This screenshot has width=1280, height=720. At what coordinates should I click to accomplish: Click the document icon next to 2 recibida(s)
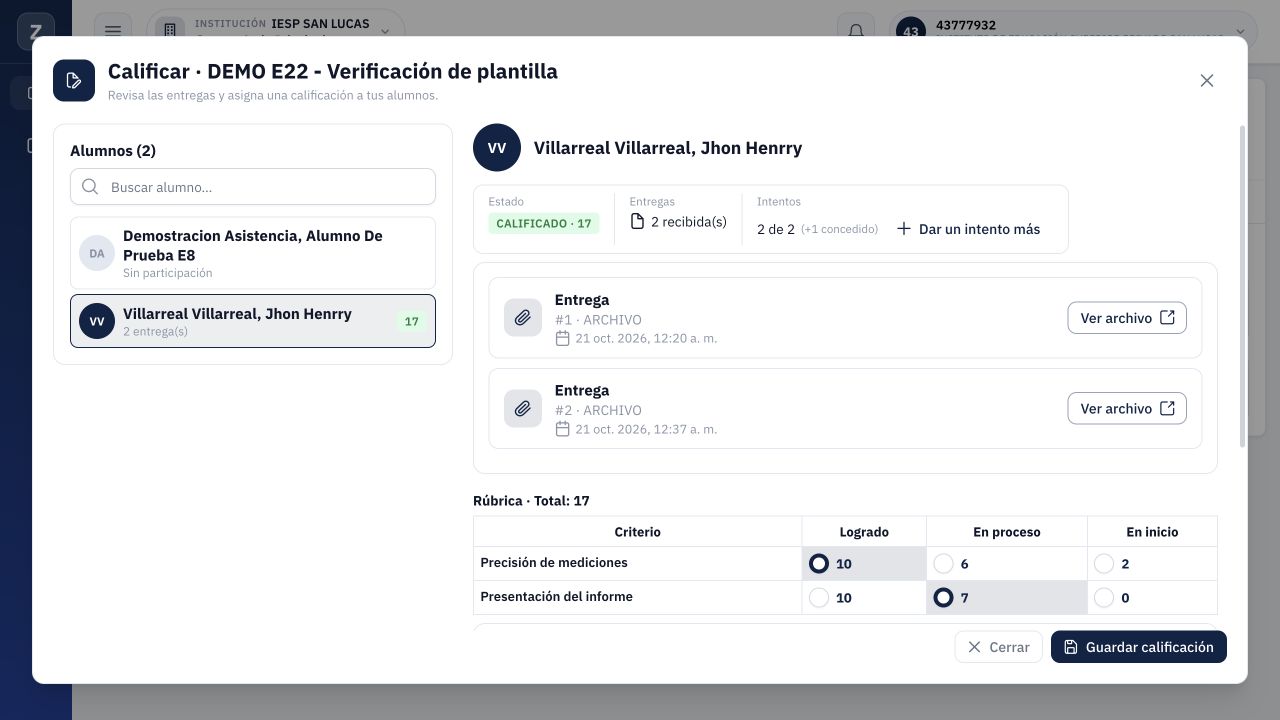pos(637,221)
